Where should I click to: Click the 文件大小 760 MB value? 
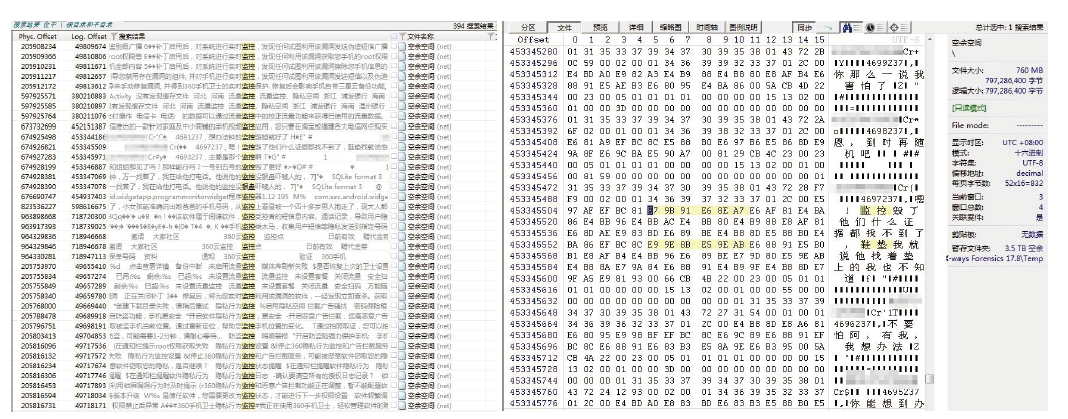1032,69
